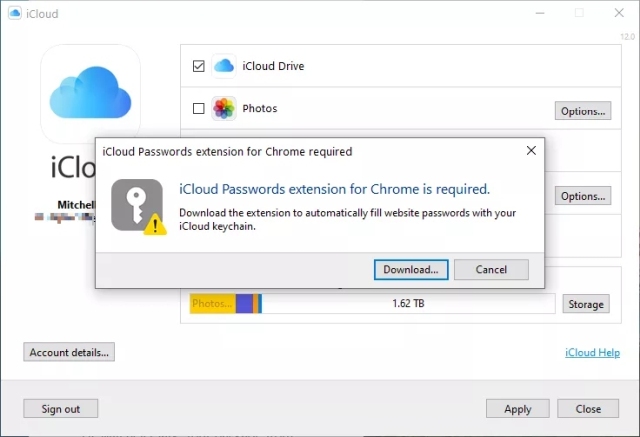
Task: Open Account details
Action: [x=69, y=352]
